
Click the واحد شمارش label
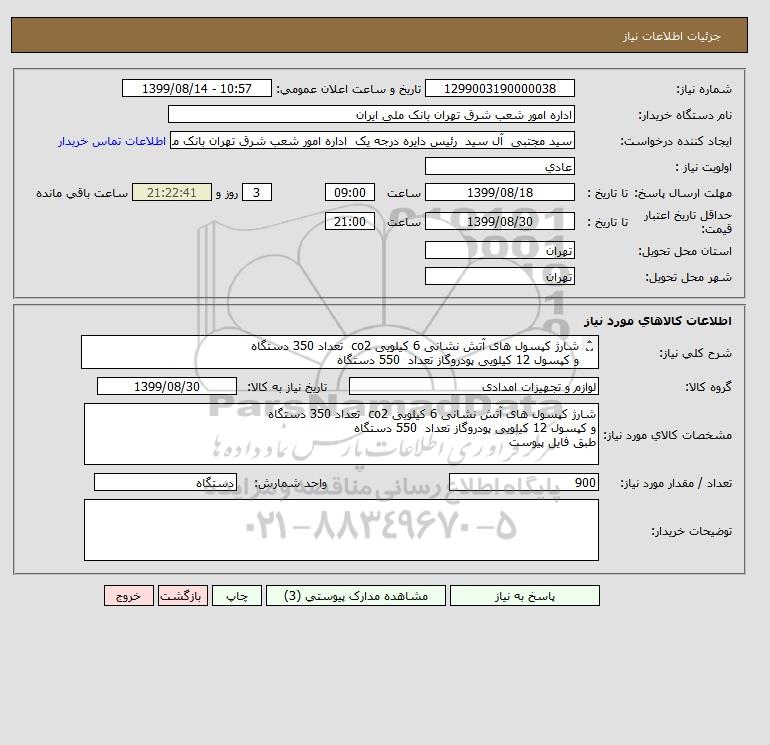coord(290,483)
